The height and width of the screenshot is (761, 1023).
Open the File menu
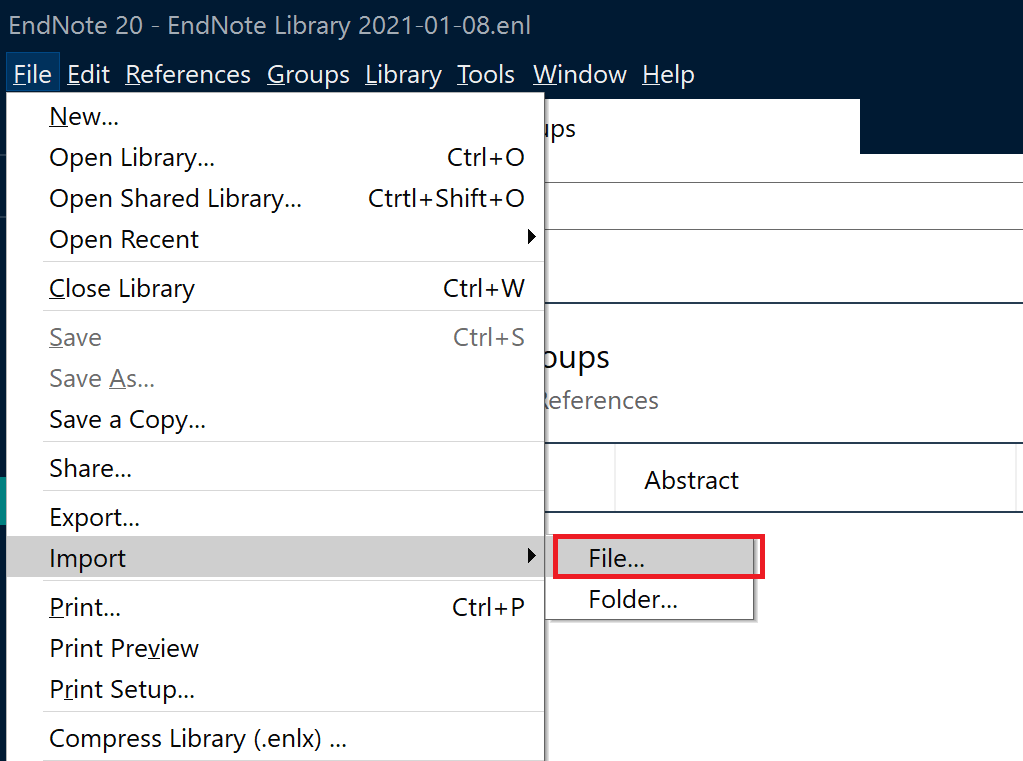click(33, 74)
